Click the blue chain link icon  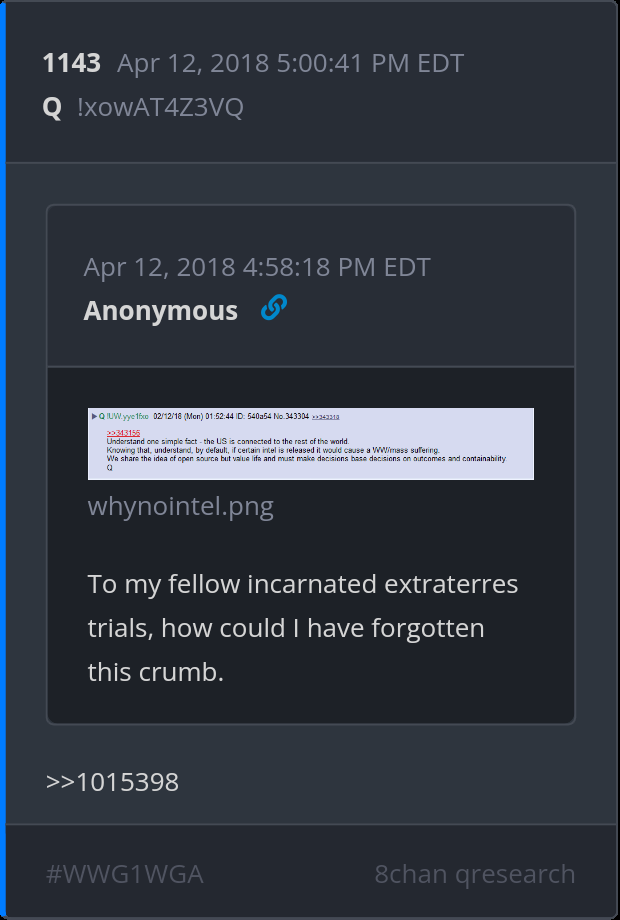(274, 307)
